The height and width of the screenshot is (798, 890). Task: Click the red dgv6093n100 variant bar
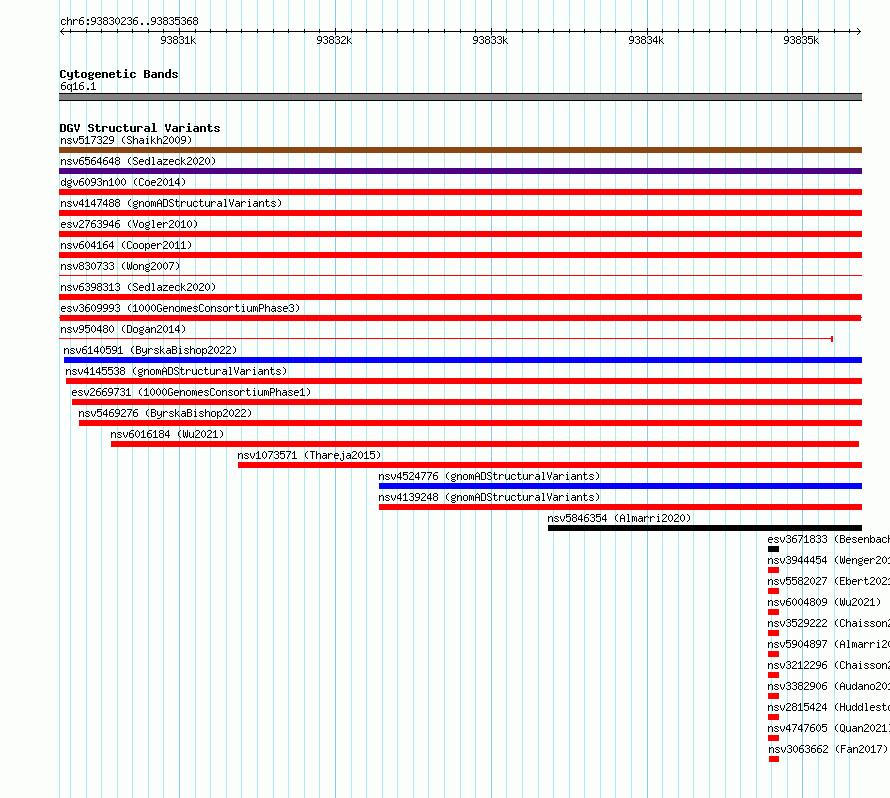click(460, 192)
